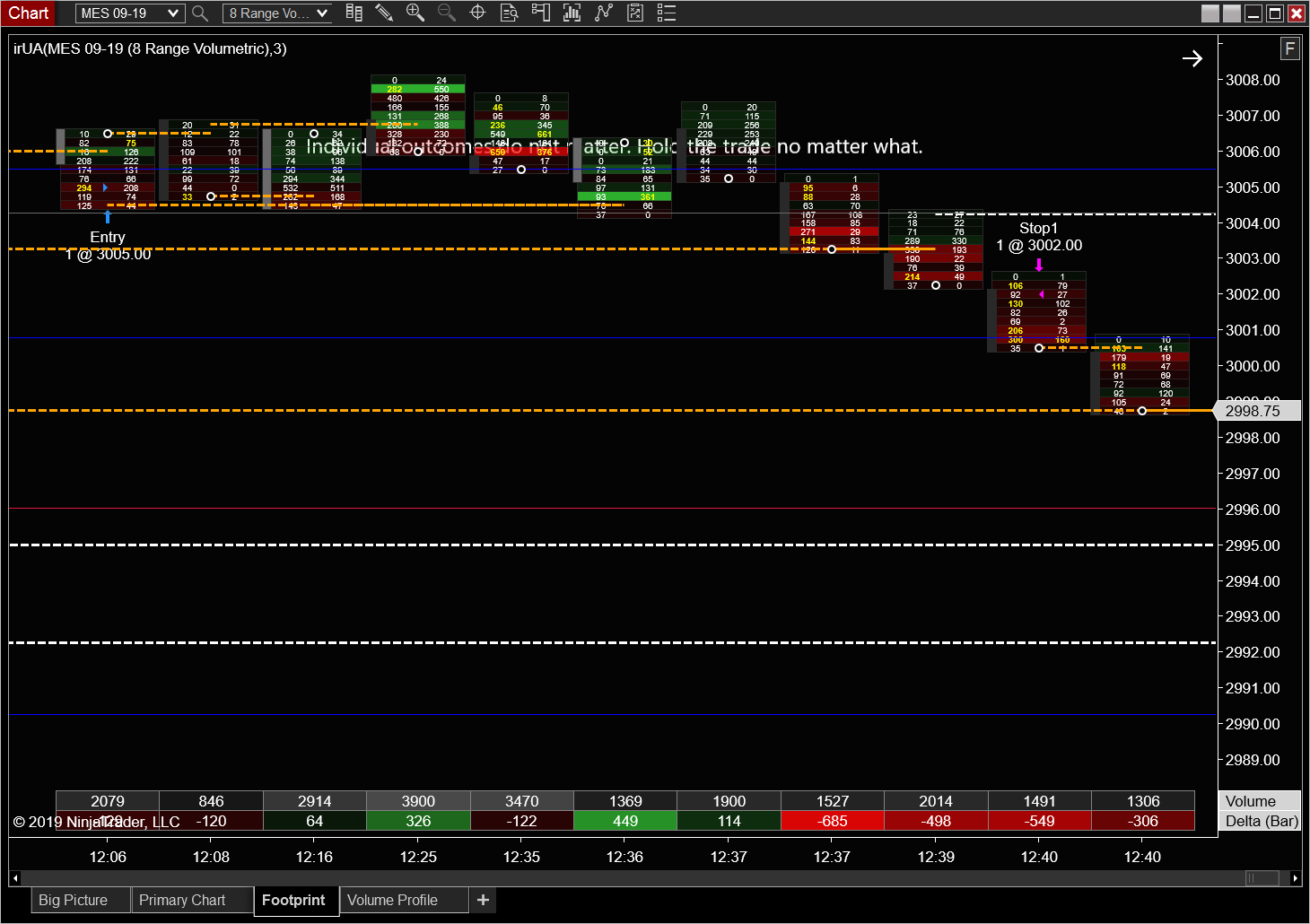The width and height of the screenshot is (1310, 924).
Task: Click the 3008.00 price axis label
Action: coord(1253,80)
